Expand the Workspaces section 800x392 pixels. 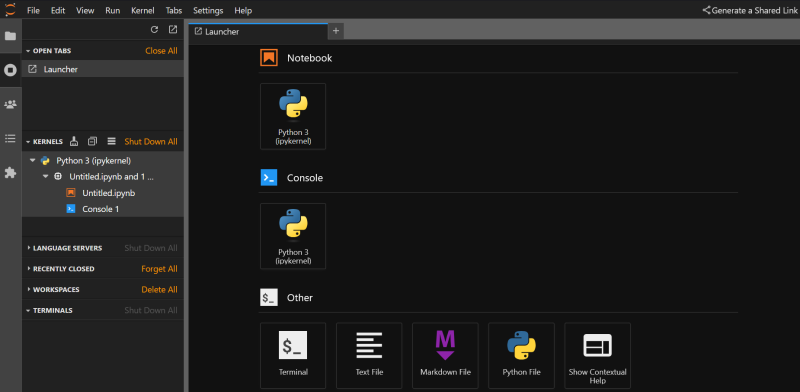29,289
